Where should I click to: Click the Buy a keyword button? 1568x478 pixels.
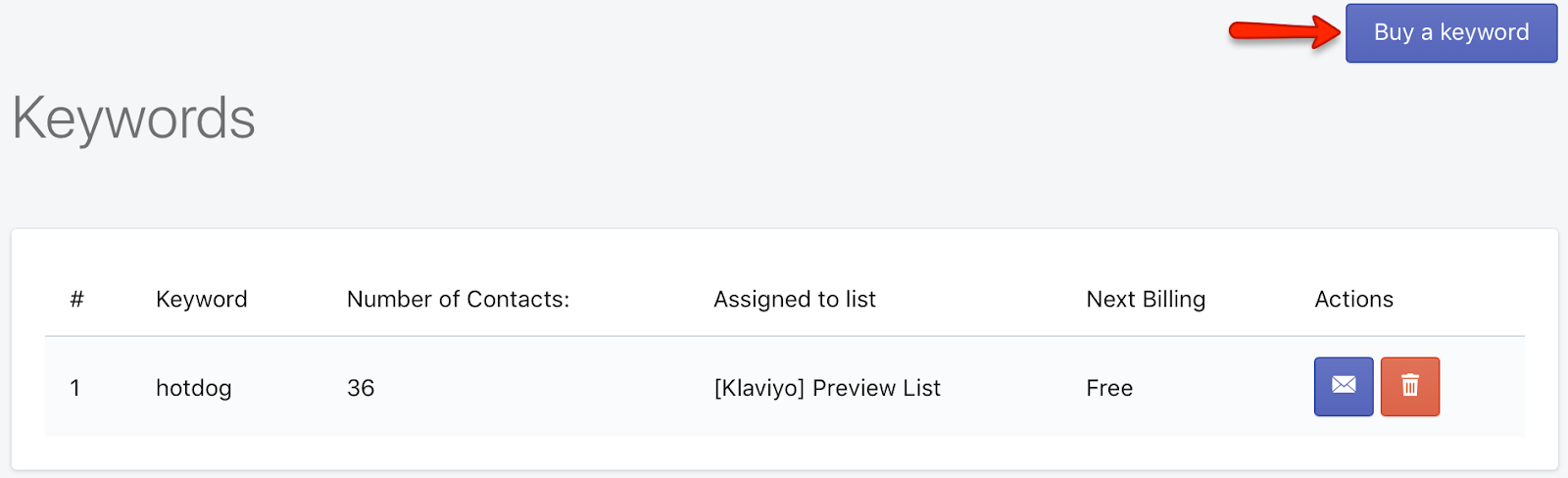(1451, 33)
